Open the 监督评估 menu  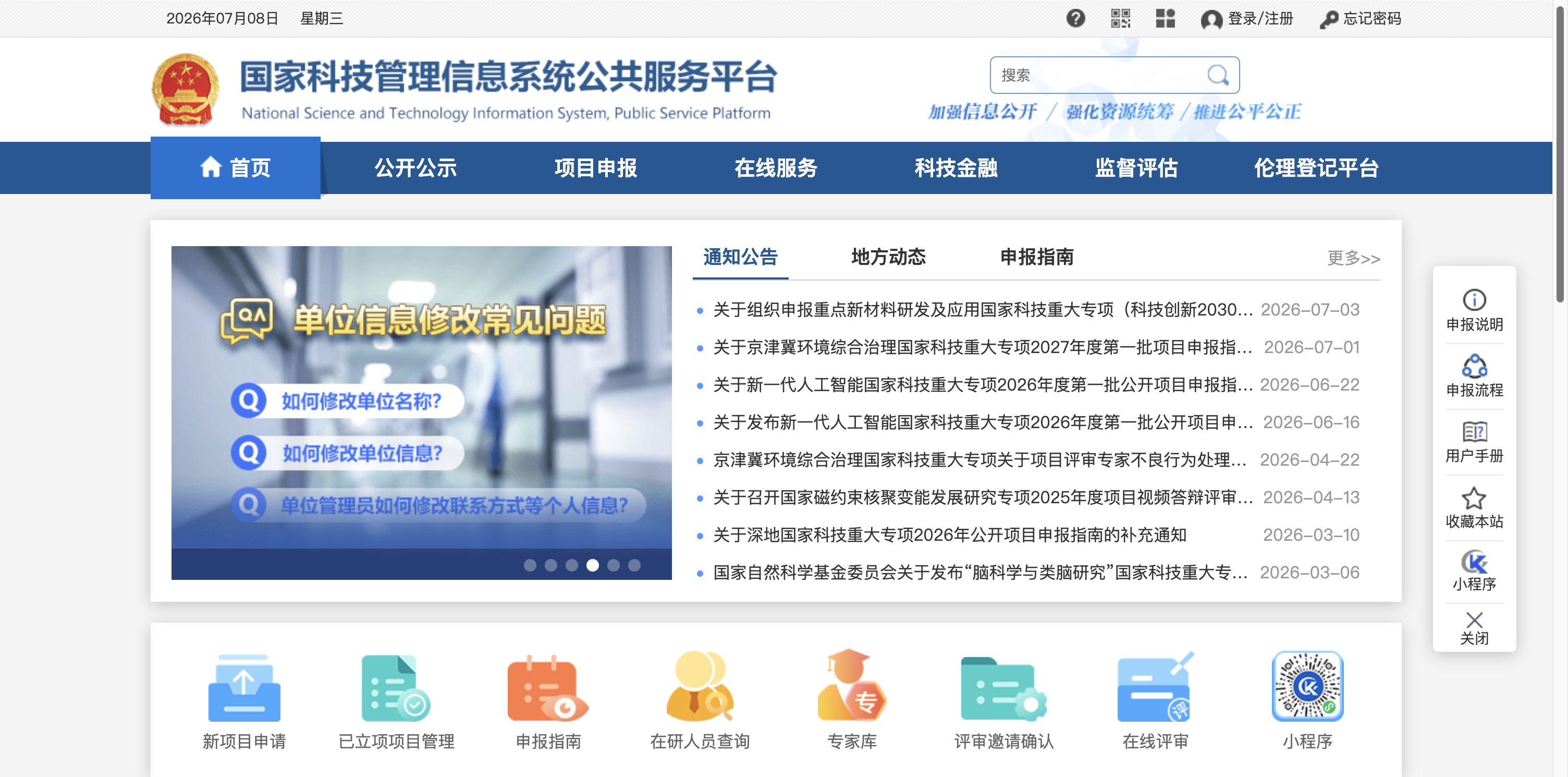1136,167
